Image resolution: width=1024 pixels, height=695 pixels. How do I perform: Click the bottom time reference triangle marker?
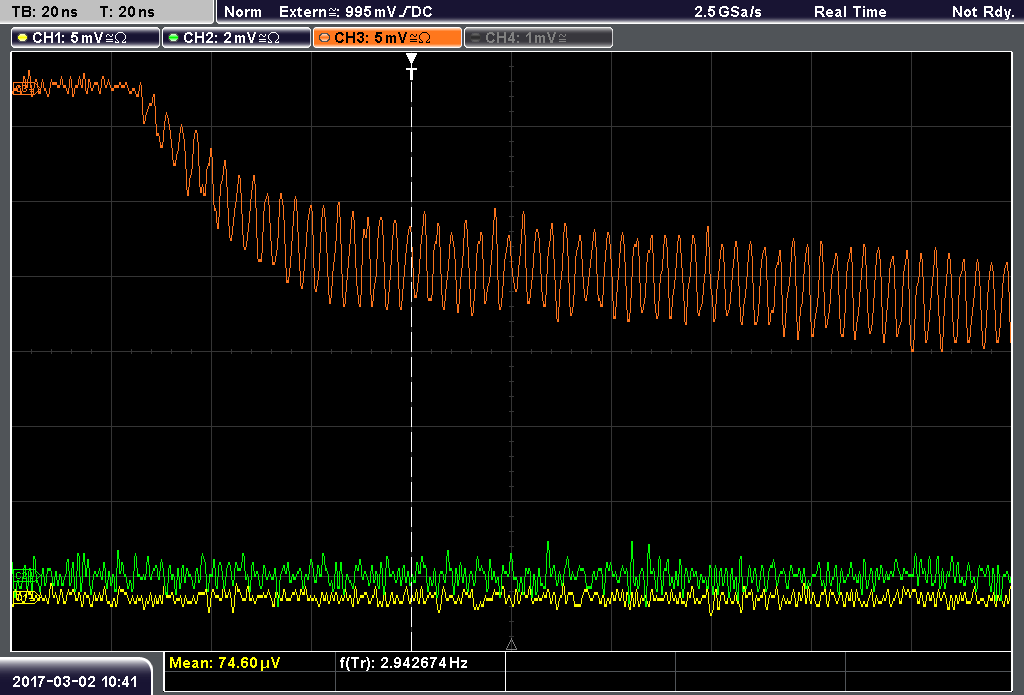coord(511,645)
